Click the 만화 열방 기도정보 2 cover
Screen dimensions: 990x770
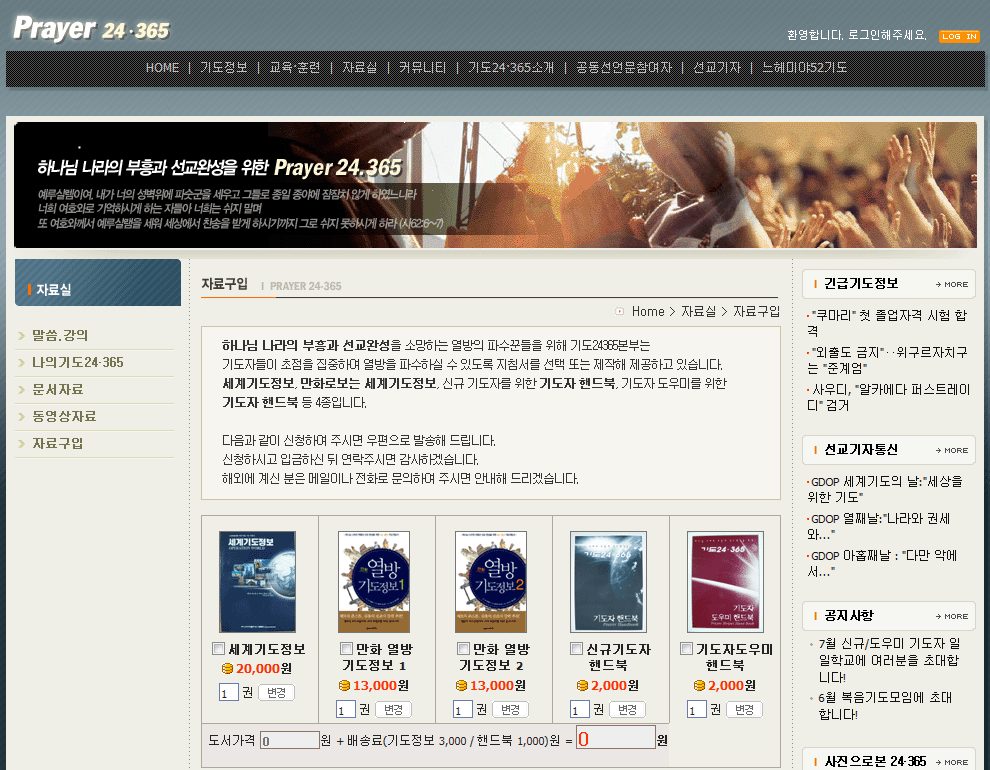(x=491, y=582)
